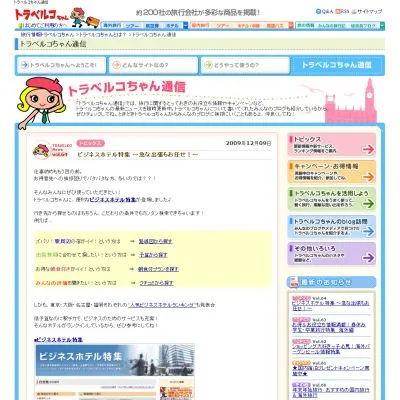Click 旅行情報トラベルコちゃん breadcrumb link
Image resolution: width=400 pixels, height=400 pixels.
[47, 35]
